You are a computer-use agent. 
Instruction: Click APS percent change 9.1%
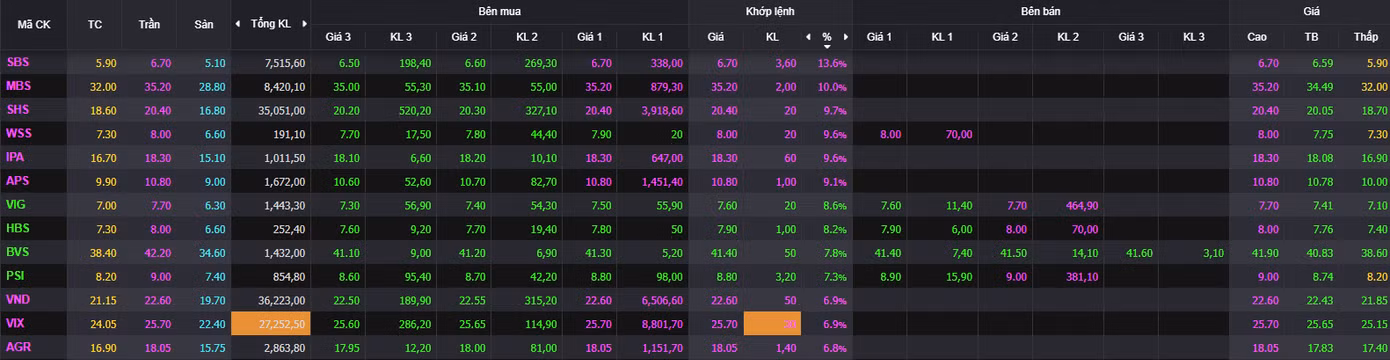click(x=835, y=182)
